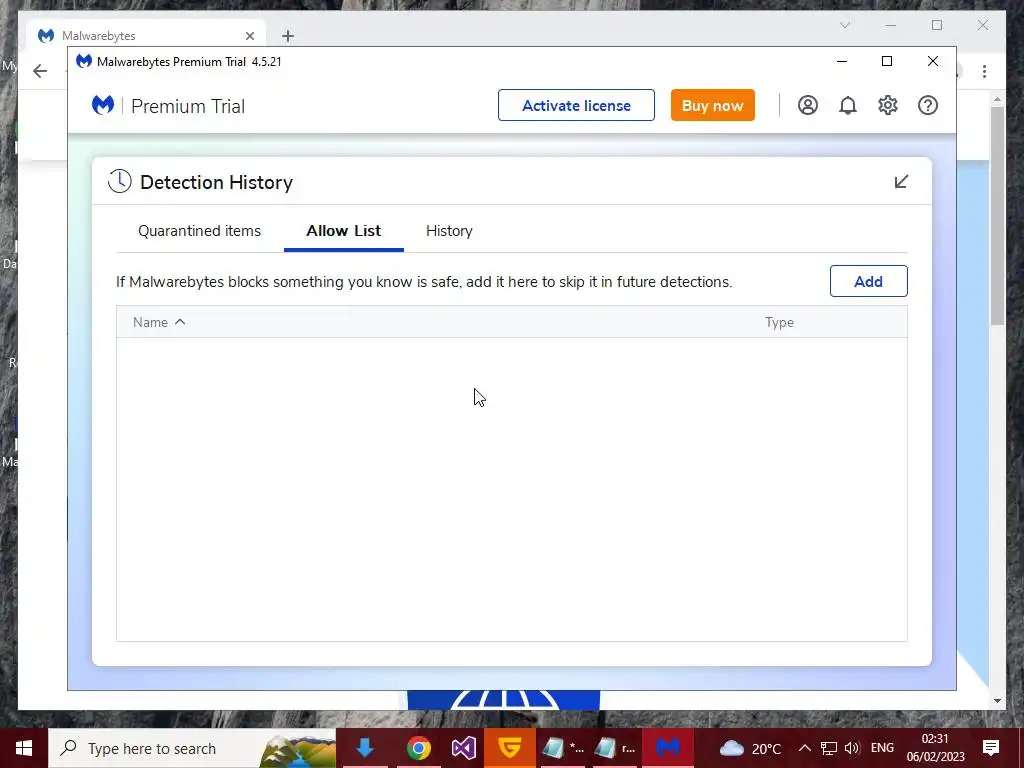Open Google Chrome from the taskbar
Viewport: 1024px width, 768px height.
click(419, 748)
